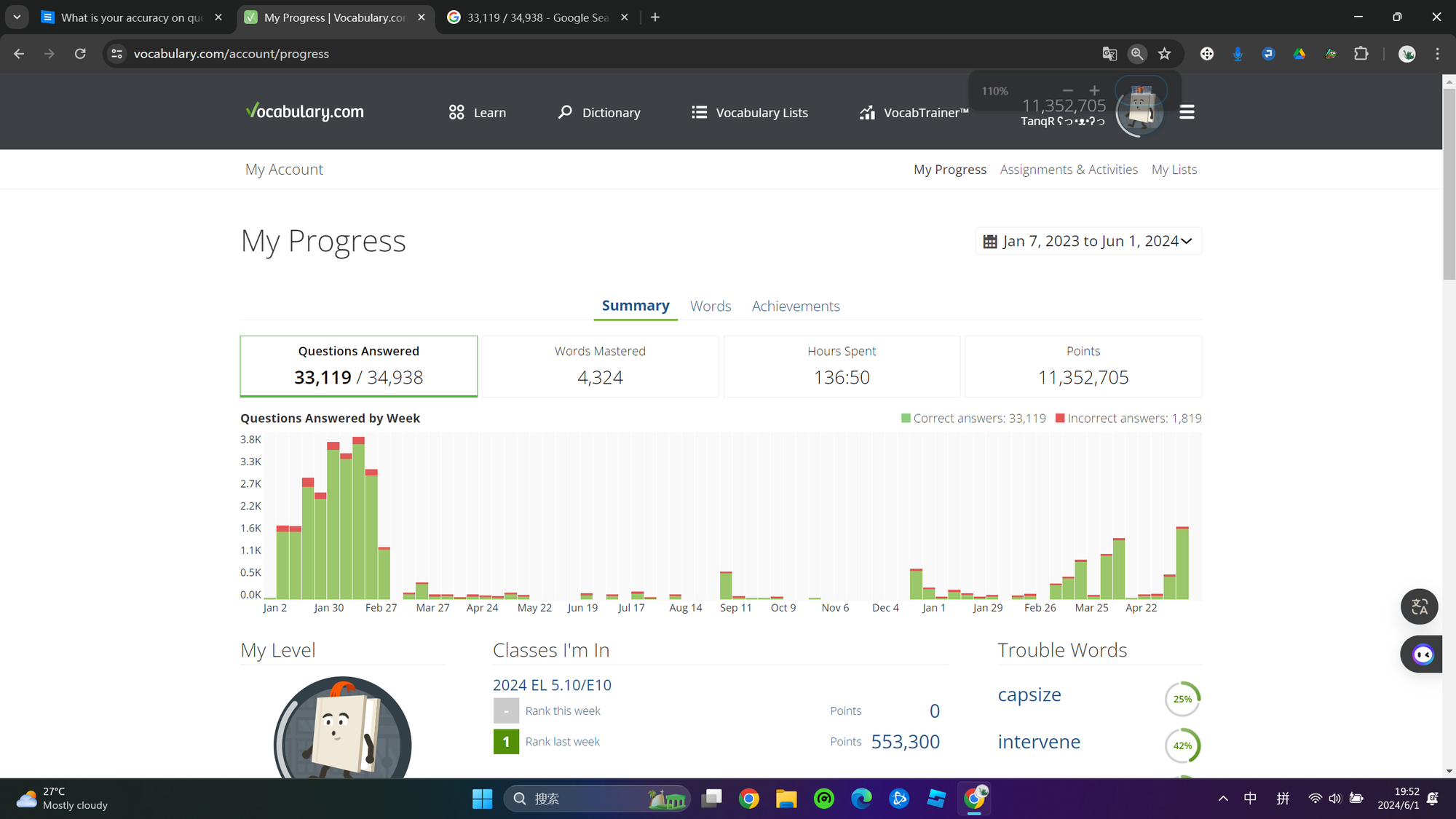
Task: Go to Assignments & Activities
Action: pos(1069,170)
